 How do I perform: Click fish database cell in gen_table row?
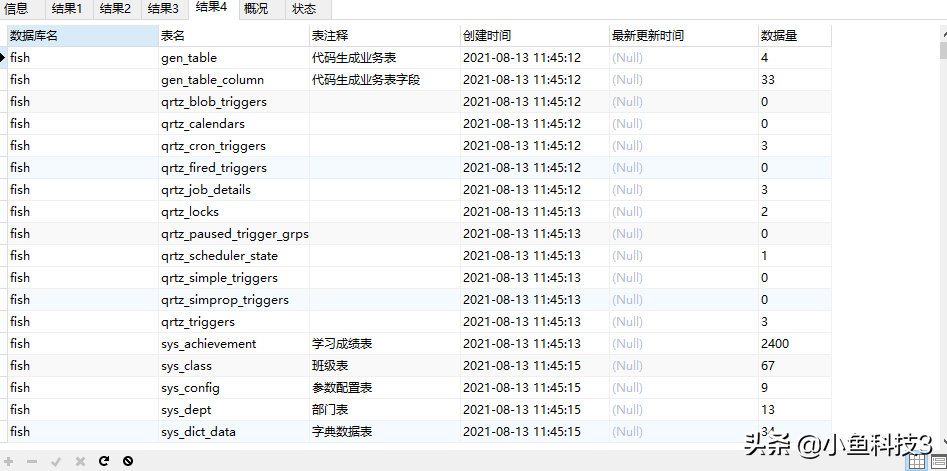[83, 58]
